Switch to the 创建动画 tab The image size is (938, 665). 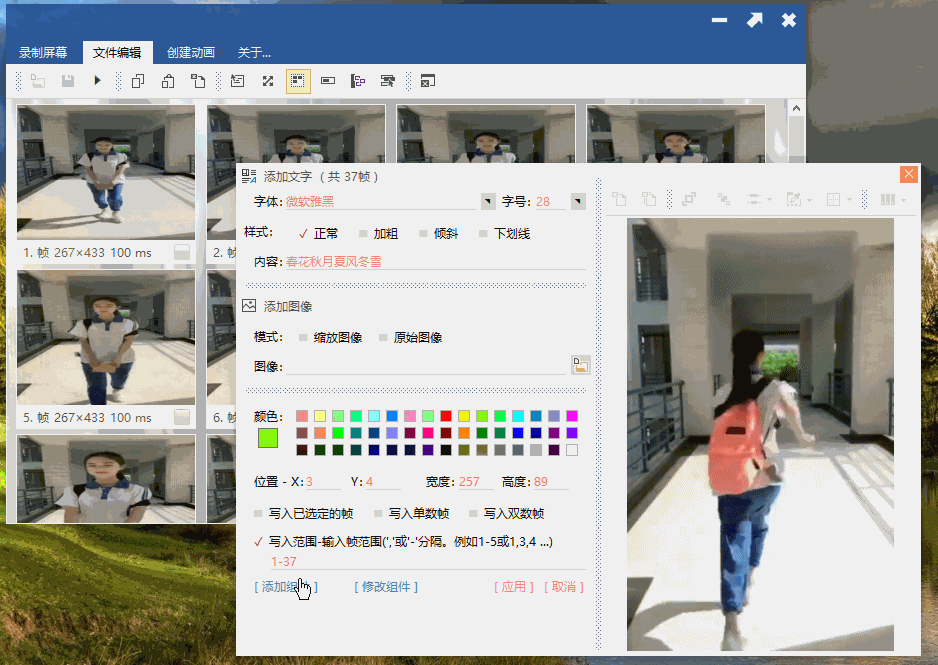pos(191,53)
